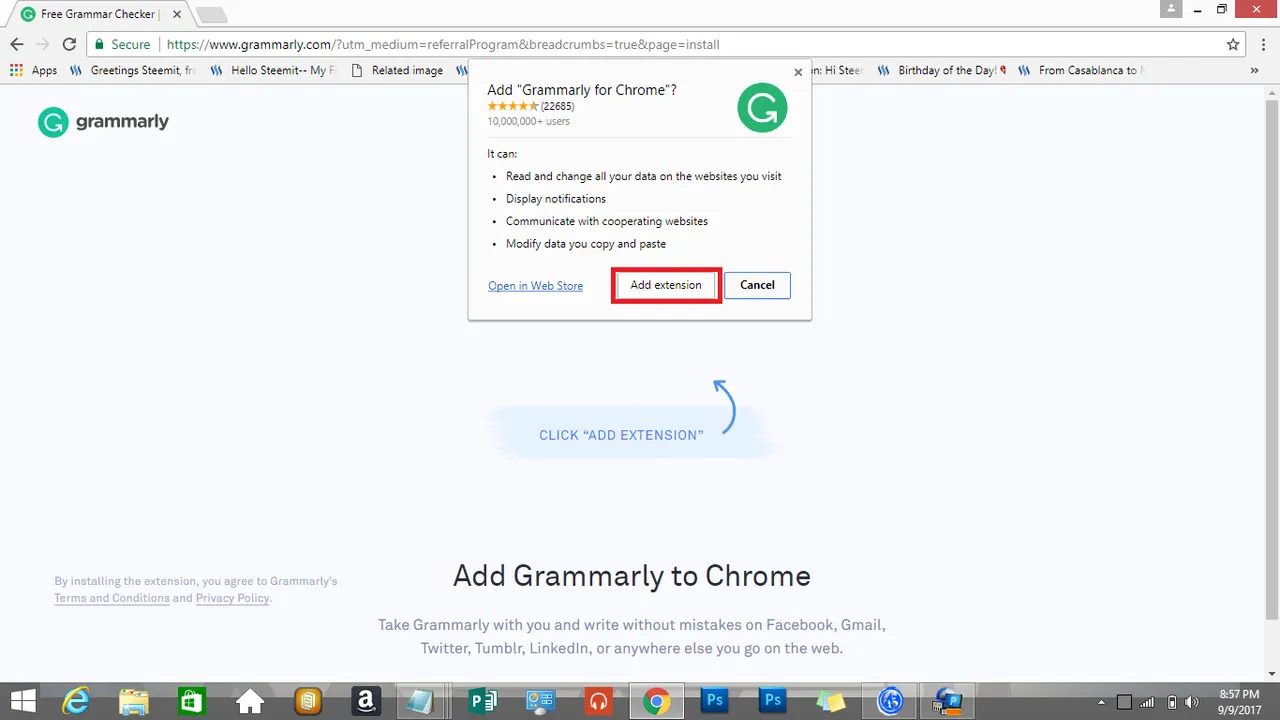Screen dimensions: 1280x720
Task: Click the grammarly logo on the page
Action: point(103,122)
